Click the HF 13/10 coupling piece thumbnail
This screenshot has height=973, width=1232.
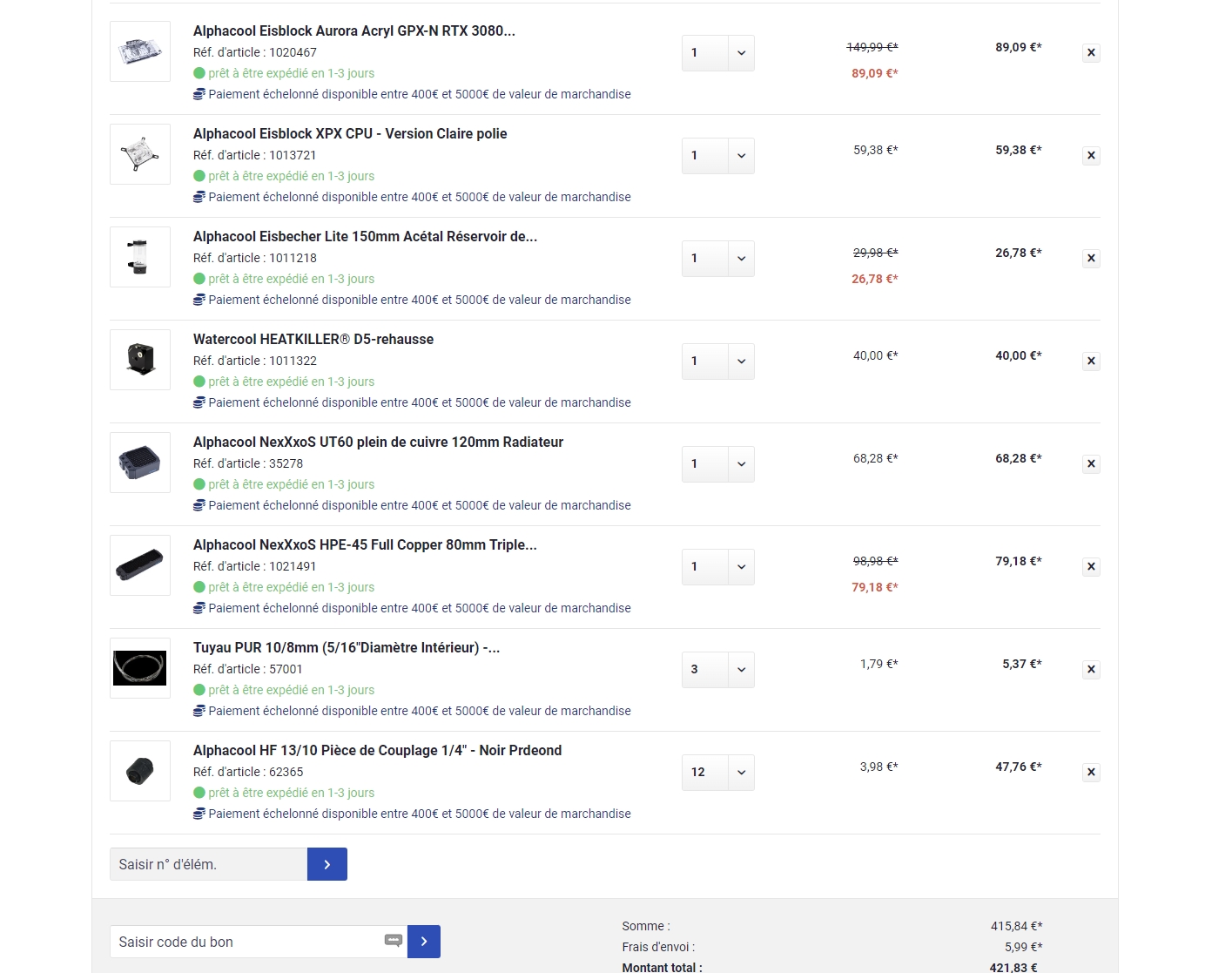140,771
